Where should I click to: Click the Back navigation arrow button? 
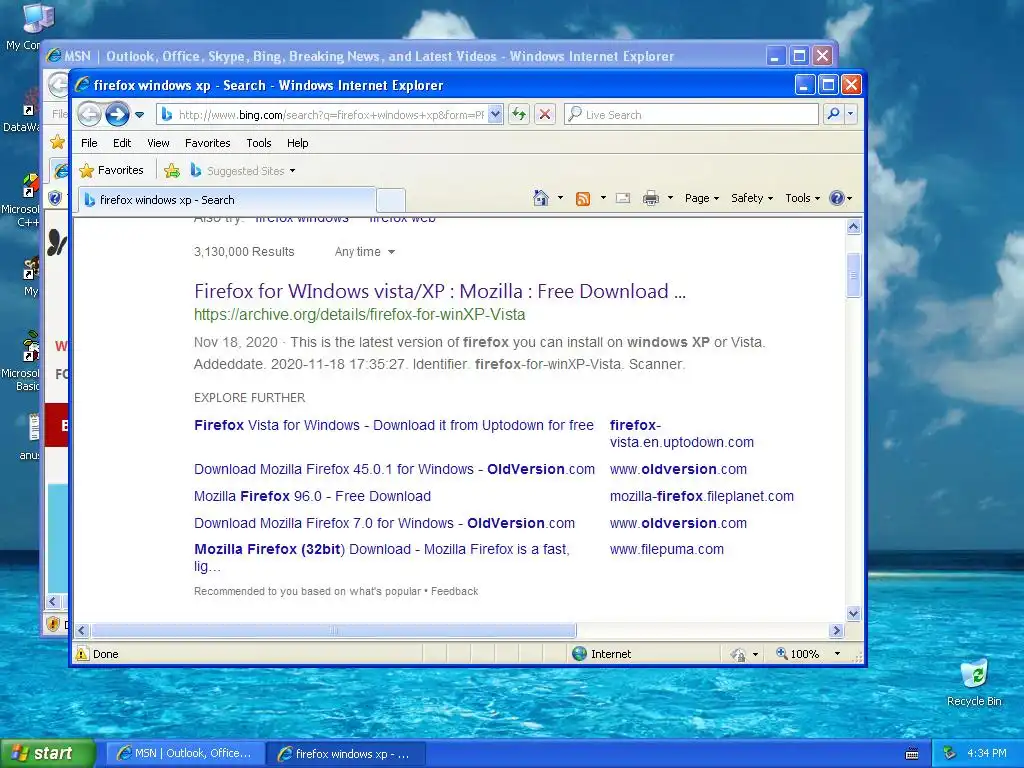tap(89, 114)
